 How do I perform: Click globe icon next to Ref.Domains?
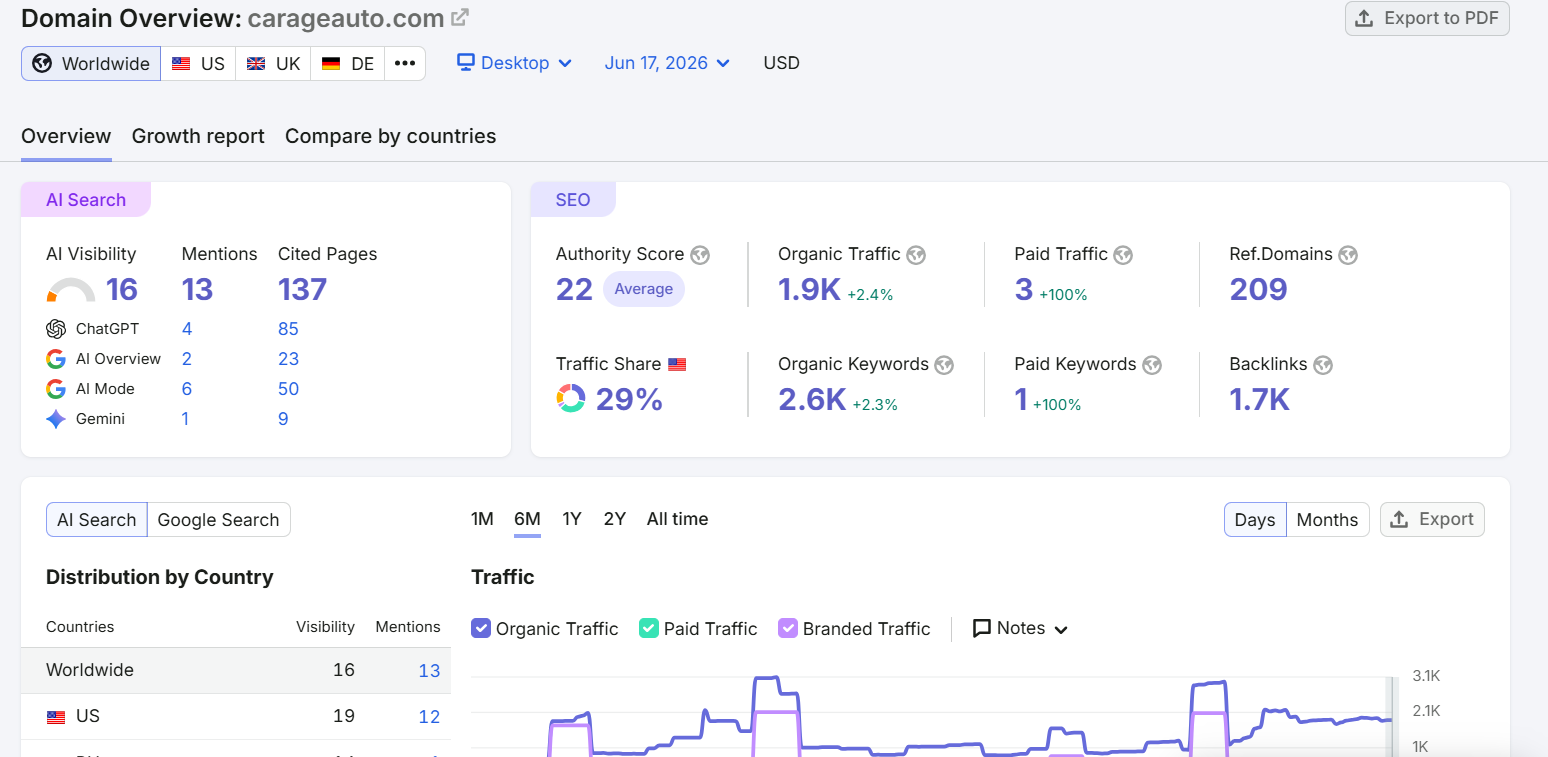tap(1348, 255)
